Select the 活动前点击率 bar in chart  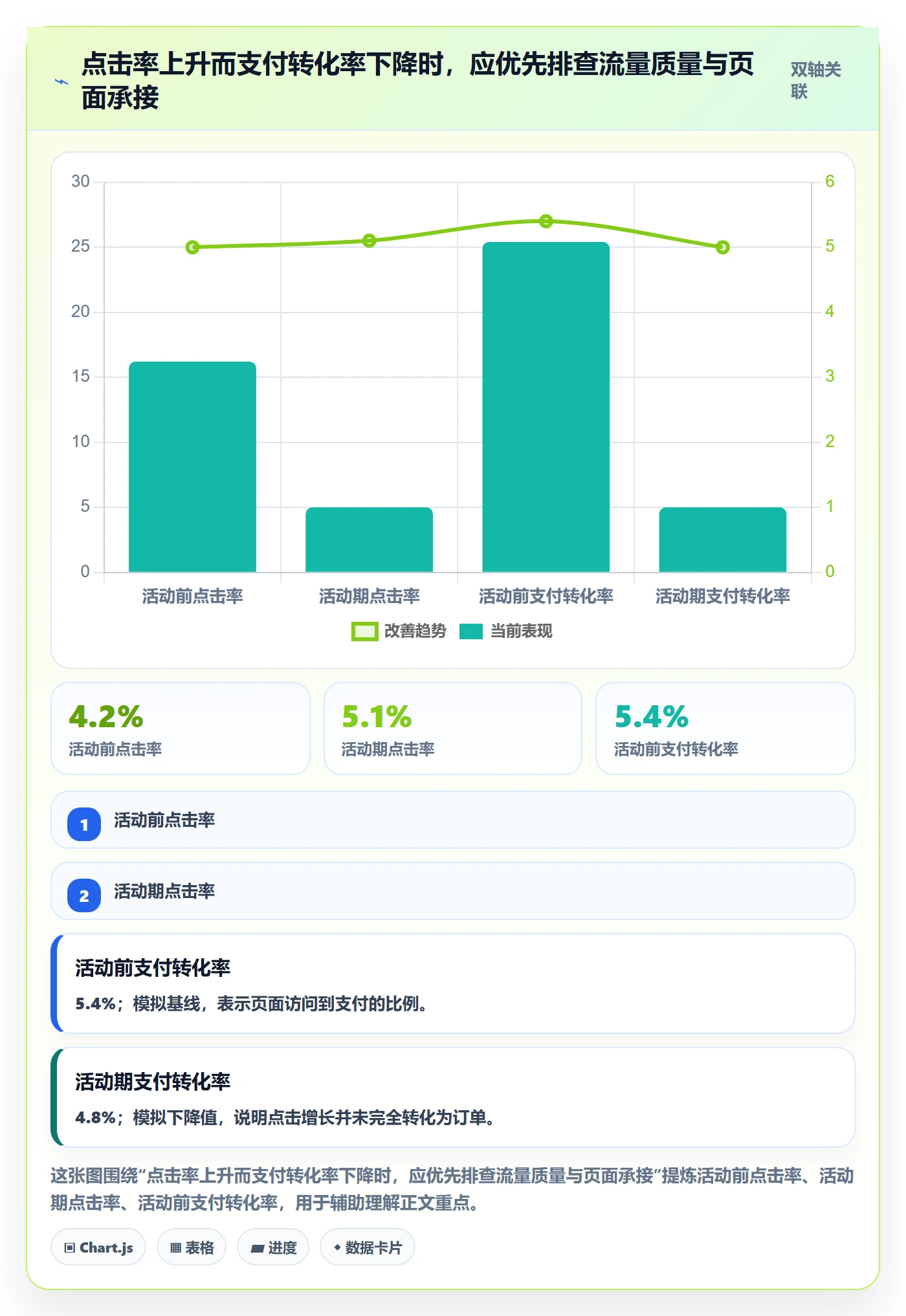192,466
